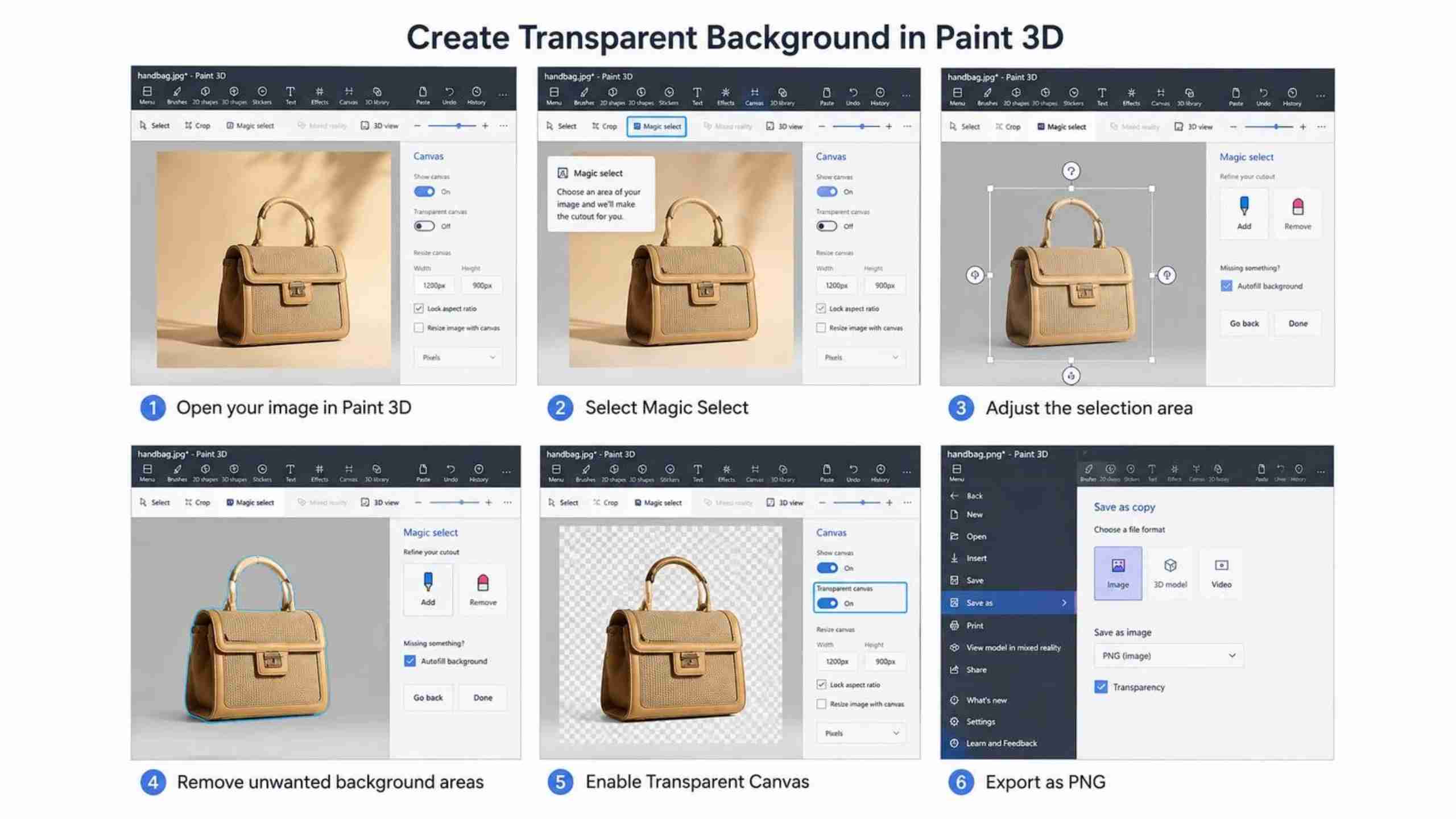
Task: Click top rotate handle above handbag in step 3
Action: 1071,171
